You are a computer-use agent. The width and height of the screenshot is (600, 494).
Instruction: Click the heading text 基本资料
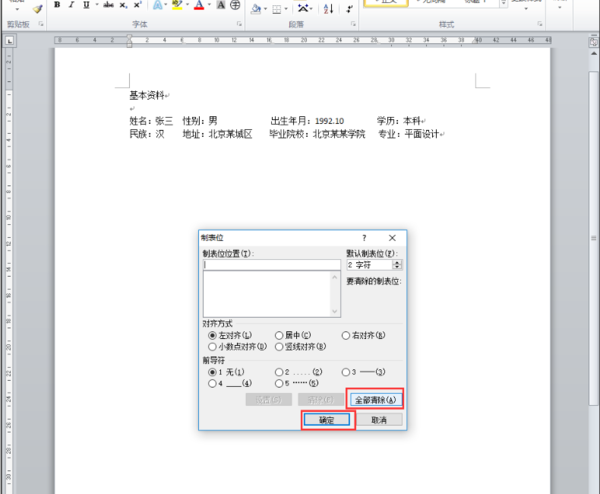coord(147,95)
